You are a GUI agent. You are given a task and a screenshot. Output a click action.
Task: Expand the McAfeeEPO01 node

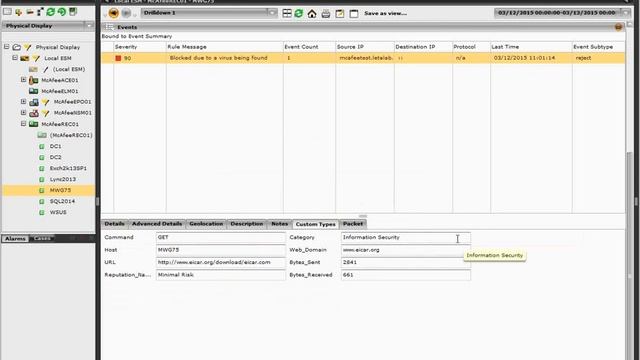[23, 102]
